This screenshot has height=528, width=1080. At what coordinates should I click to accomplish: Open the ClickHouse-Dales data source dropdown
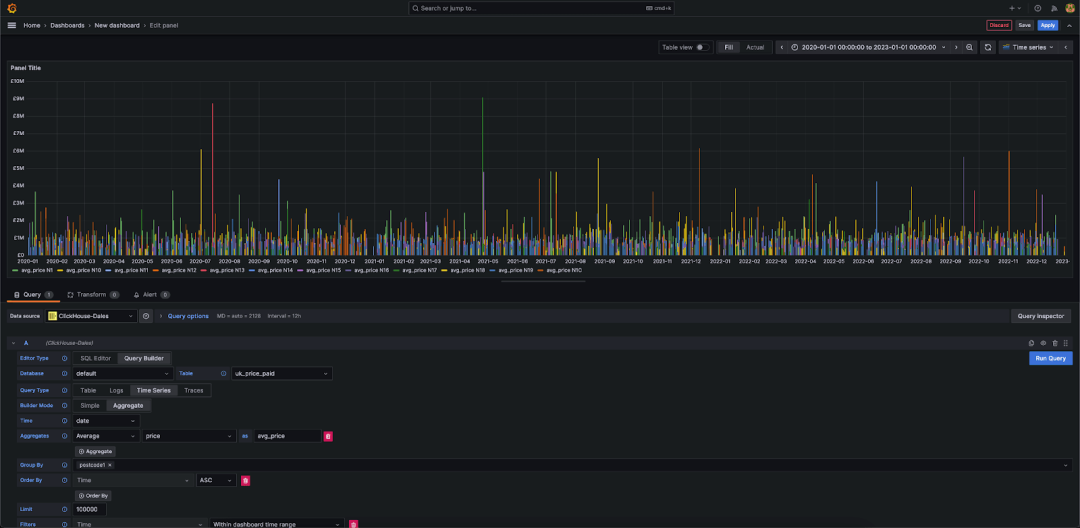(91, 316)
